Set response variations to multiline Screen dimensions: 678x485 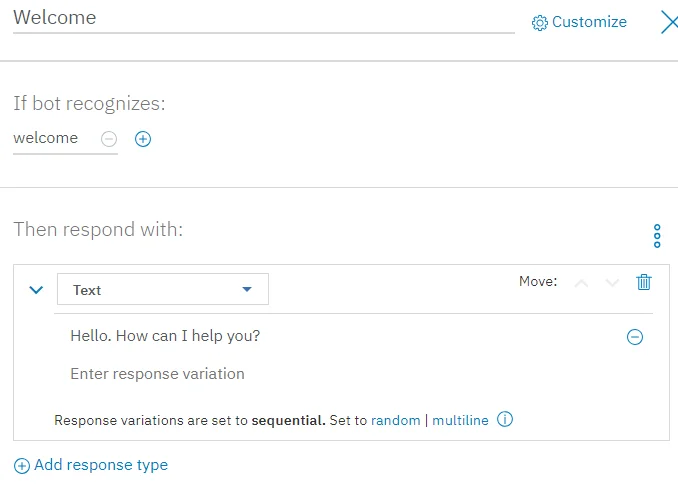pyautogui.click(x=460, y=420)
